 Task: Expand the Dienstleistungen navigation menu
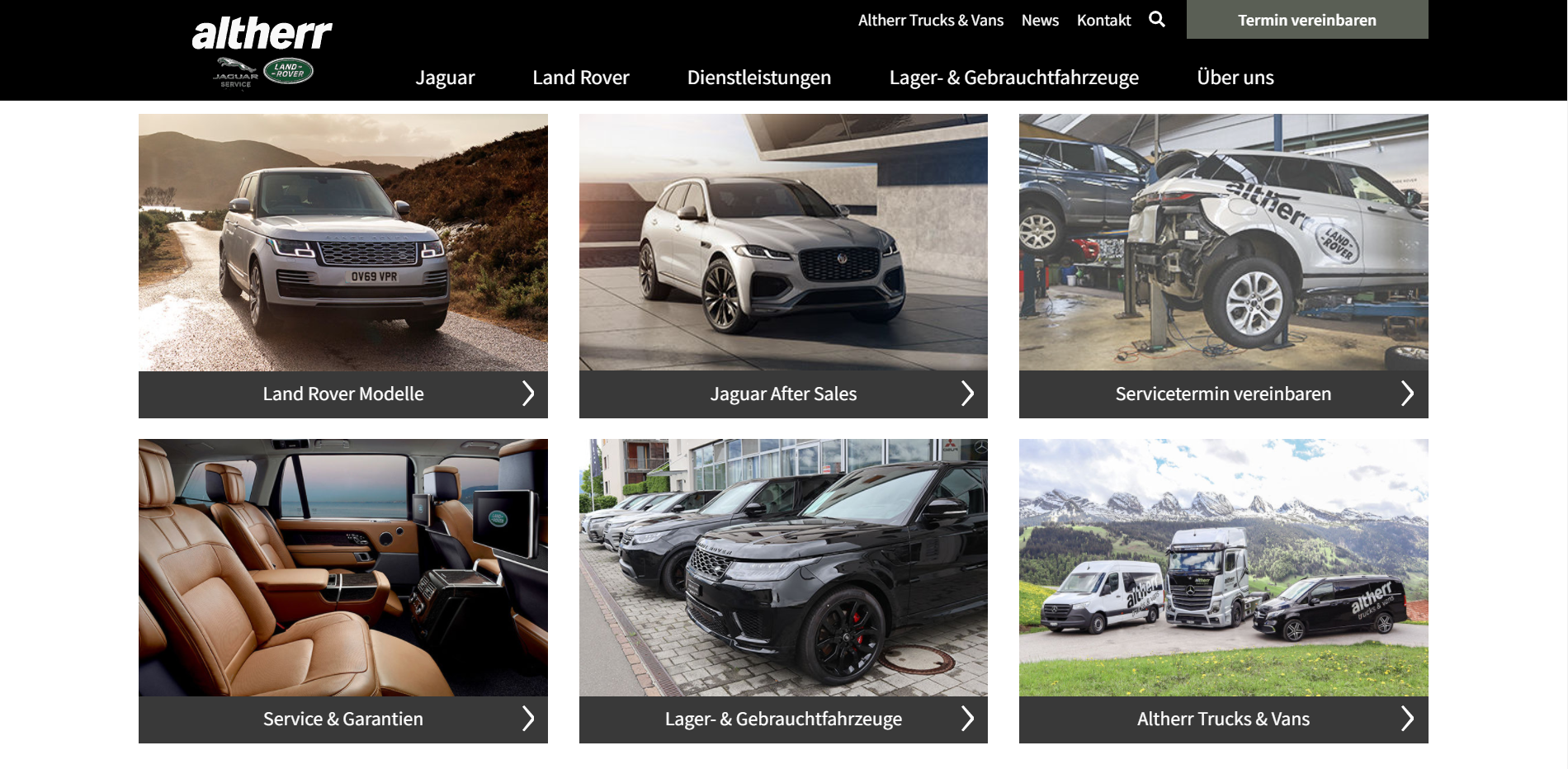tap(759, 78)
